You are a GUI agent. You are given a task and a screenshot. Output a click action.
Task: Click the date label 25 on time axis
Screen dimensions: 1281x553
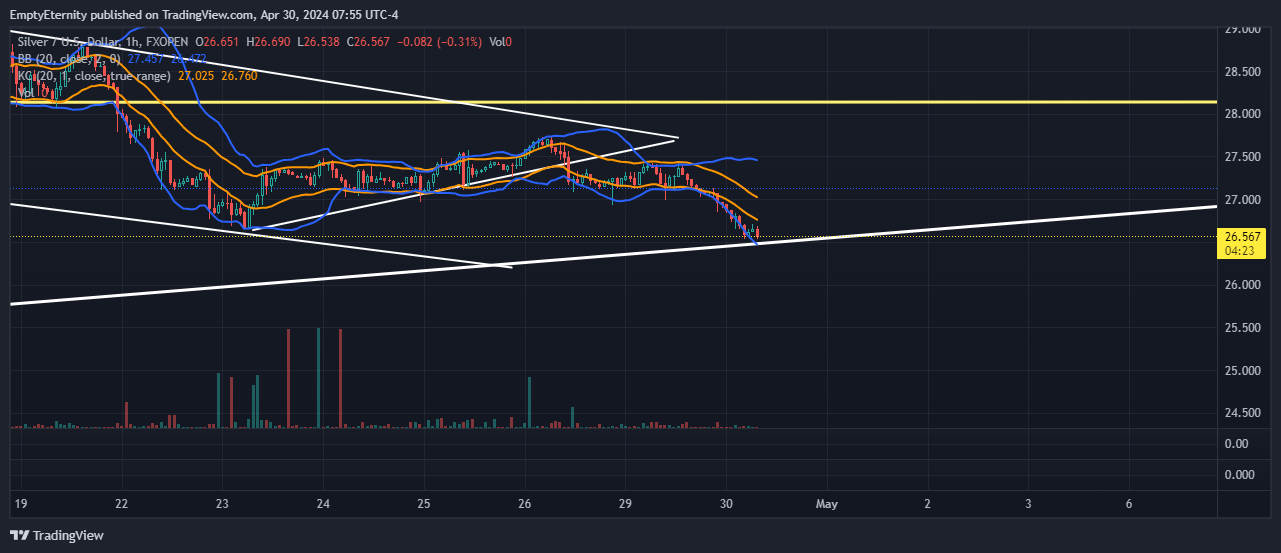pyautogui.click(x=424, y=503)
